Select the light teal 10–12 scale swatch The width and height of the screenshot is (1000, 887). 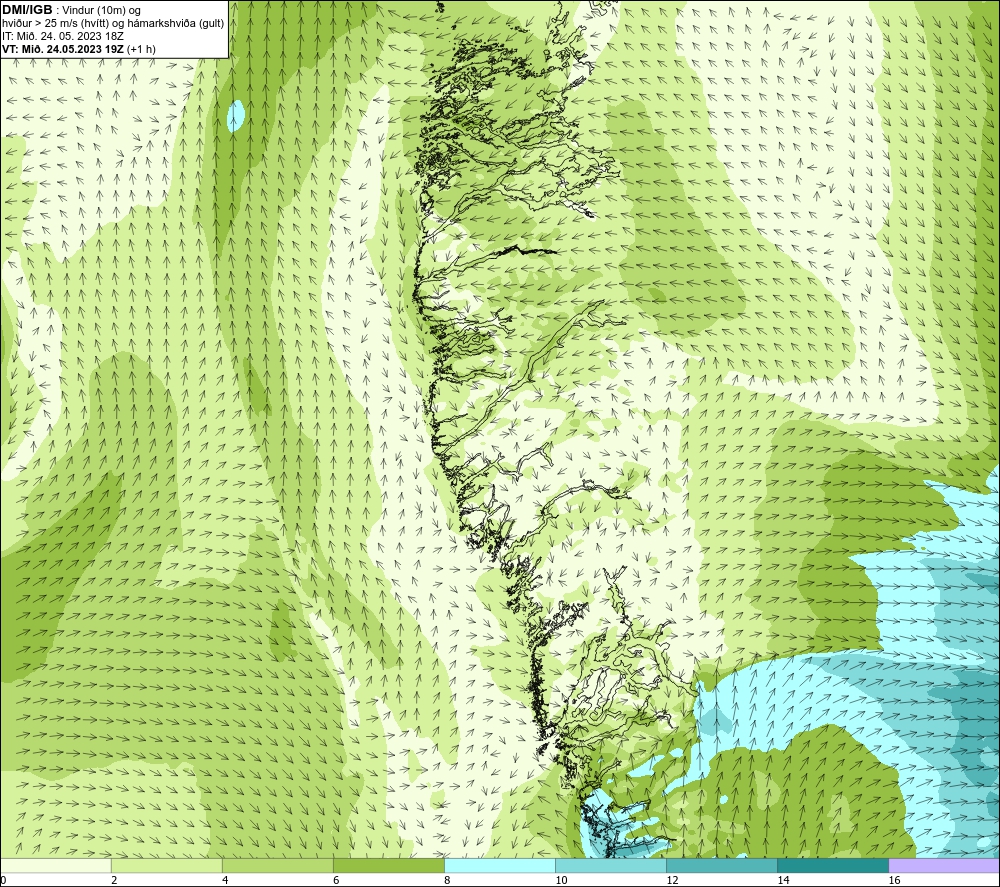610,865
